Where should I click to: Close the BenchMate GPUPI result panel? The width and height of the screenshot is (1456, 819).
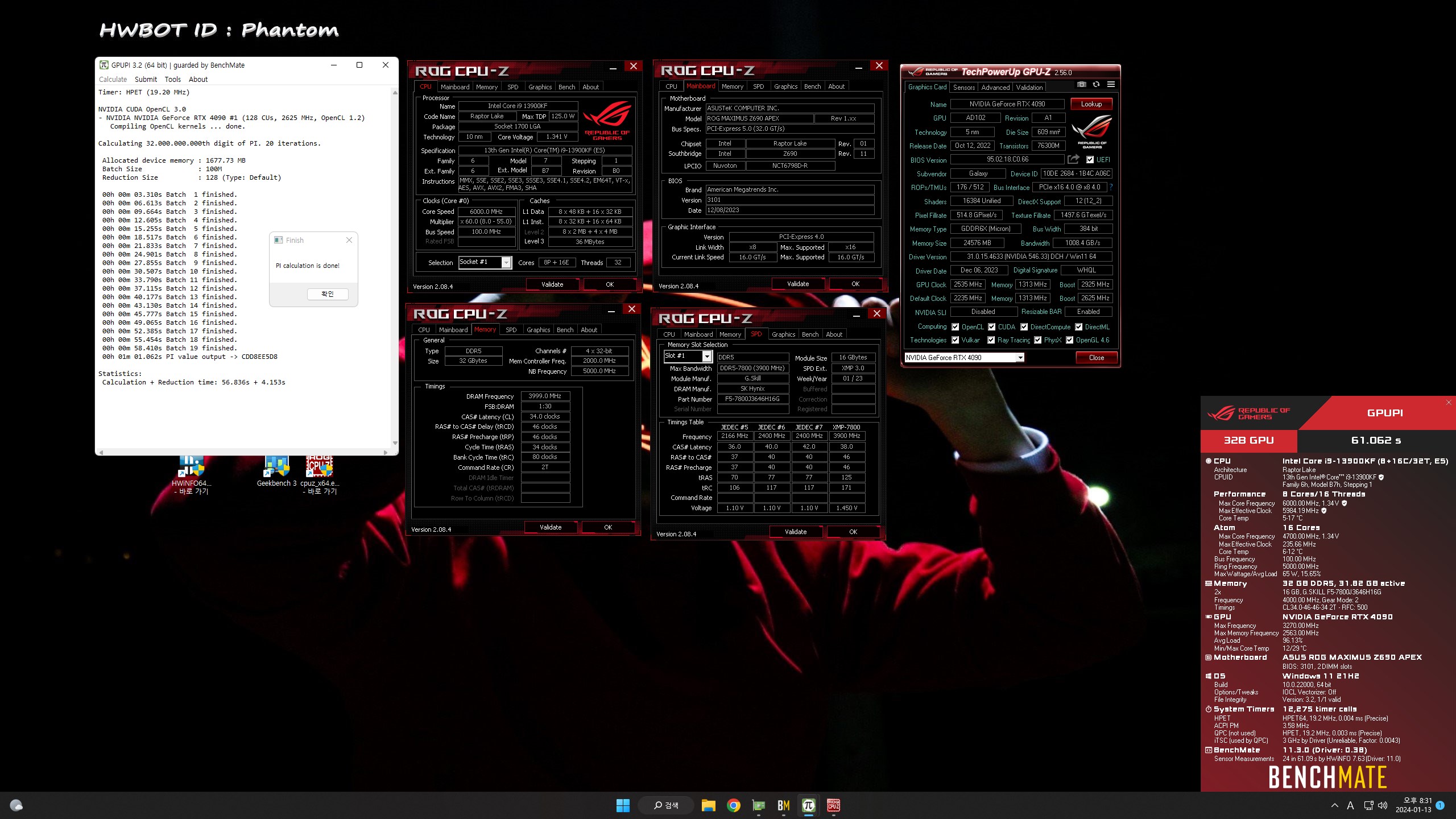coord(1449,402)
